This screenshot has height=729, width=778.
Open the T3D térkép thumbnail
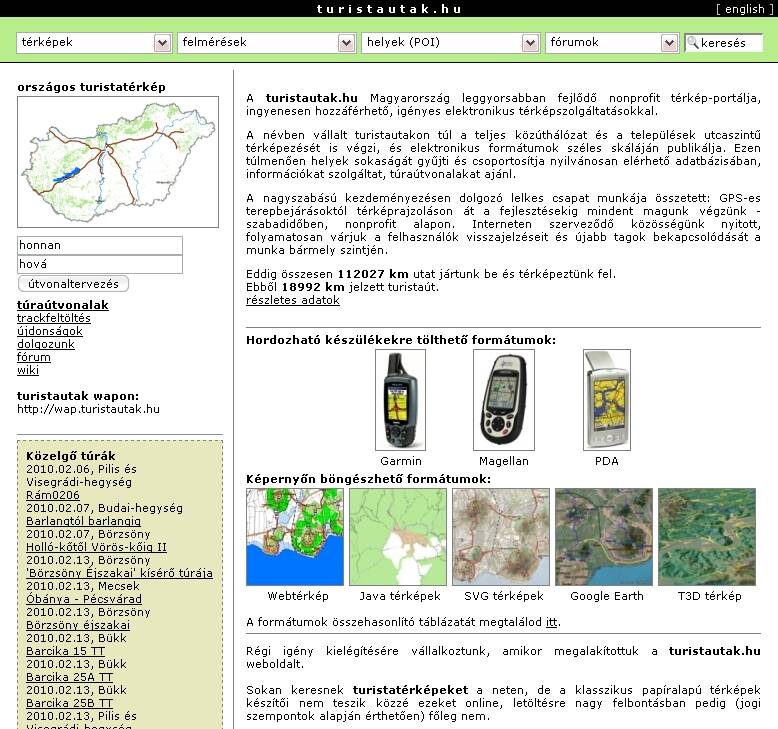(706, 537)
